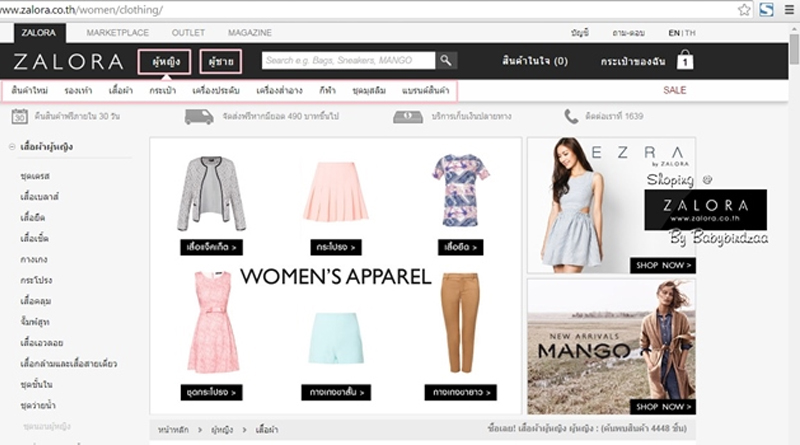Open the grey jacket product image
The height and width of the screenshot is (445, 800).
pyautogui.click(x=211, y=193)
